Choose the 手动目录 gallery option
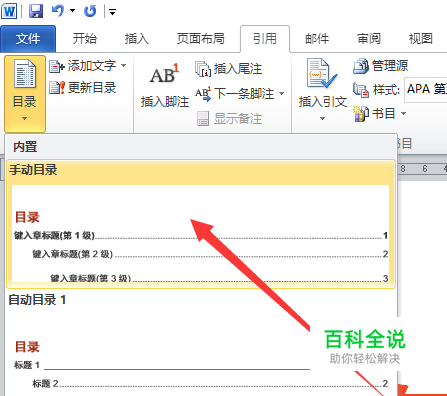Viewport: 447px width, 396px height. [x=201, y=224]
